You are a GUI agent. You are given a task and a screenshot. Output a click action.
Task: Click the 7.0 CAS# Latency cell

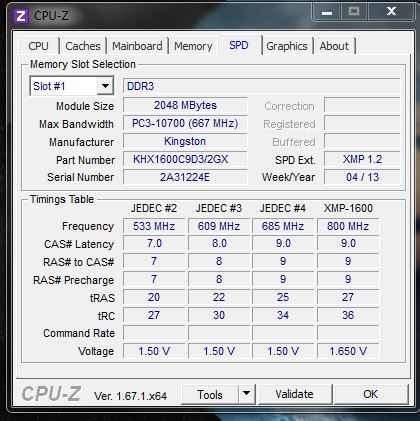(154, 243)
